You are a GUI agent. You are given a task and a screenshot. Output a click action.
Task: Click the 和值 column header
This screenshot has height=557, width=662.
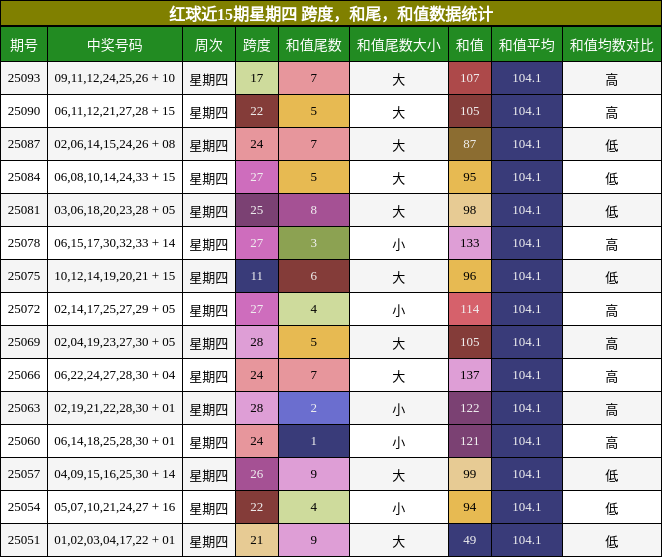tap(470, 44)
